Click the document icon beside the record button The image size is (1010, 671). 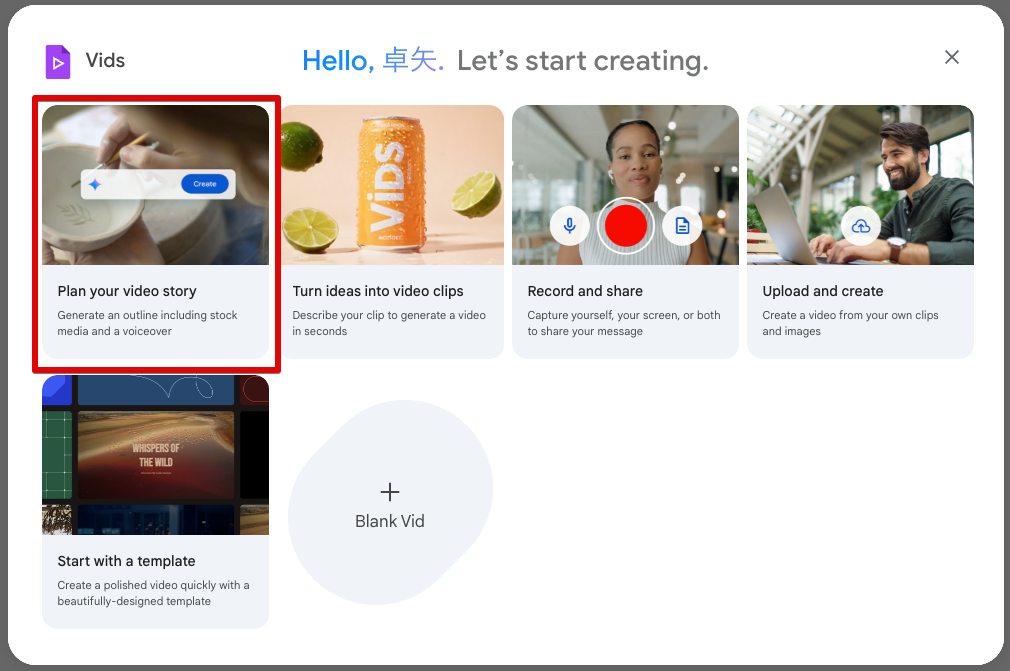click(682, 226)
